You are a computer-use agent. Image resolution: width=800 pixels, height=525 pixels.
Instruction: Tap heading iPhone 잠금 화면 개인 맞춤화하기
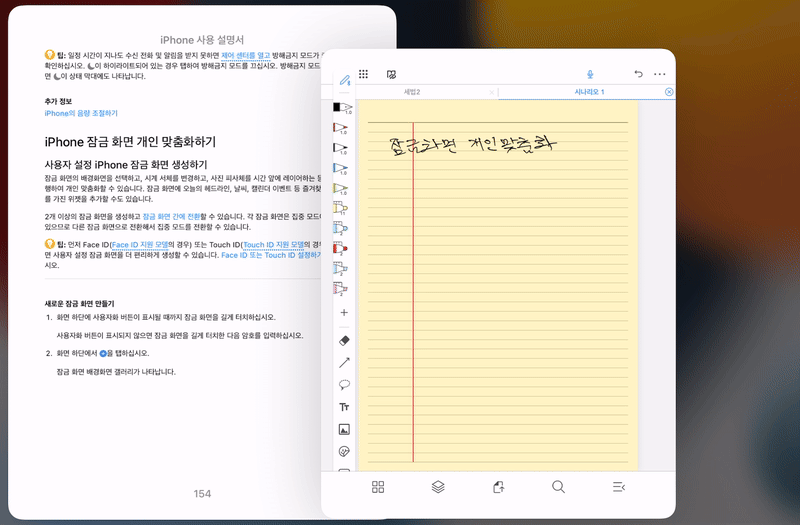(x=130, y=142)
